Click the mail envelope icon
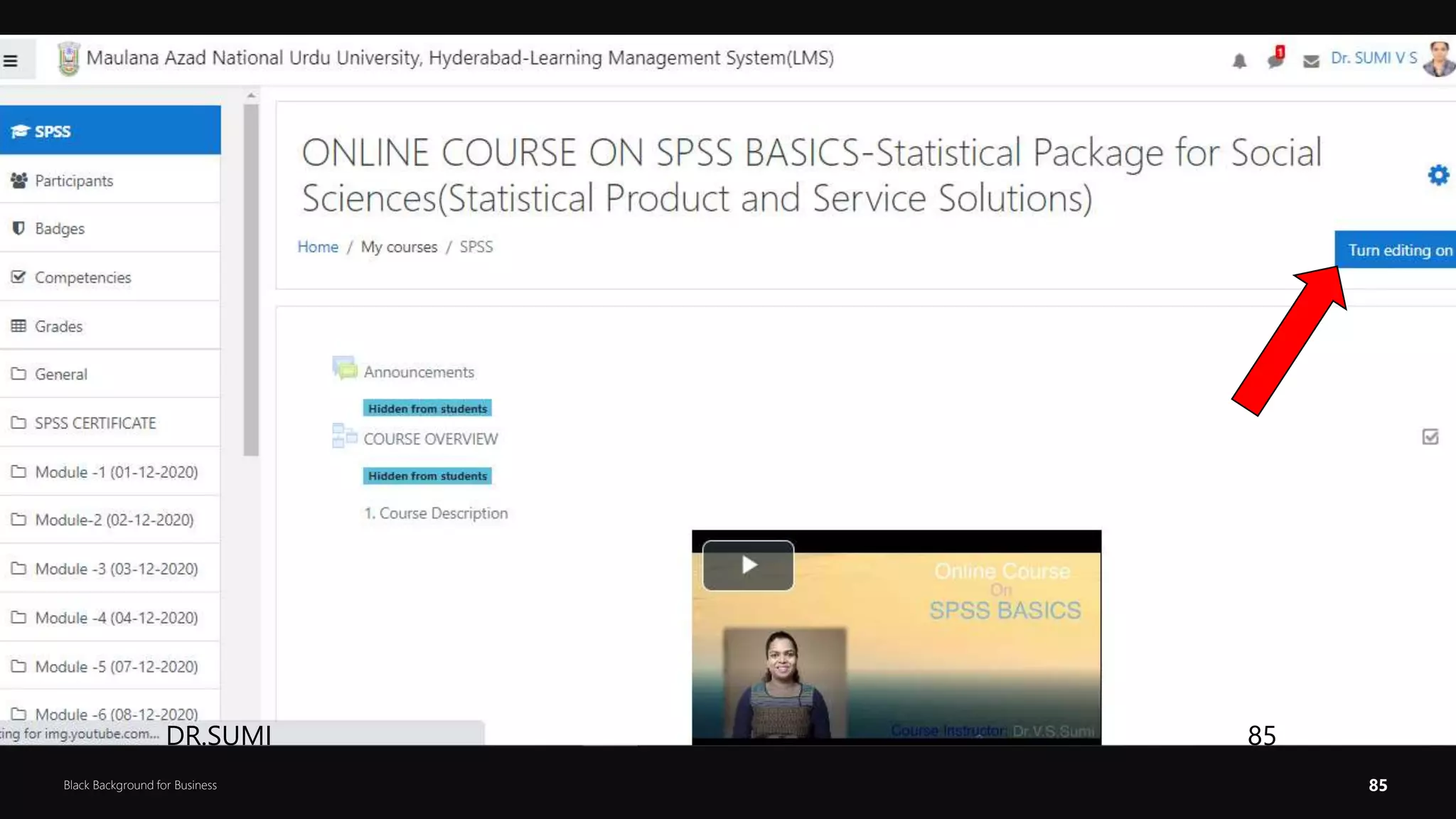 click(1311, 62)
